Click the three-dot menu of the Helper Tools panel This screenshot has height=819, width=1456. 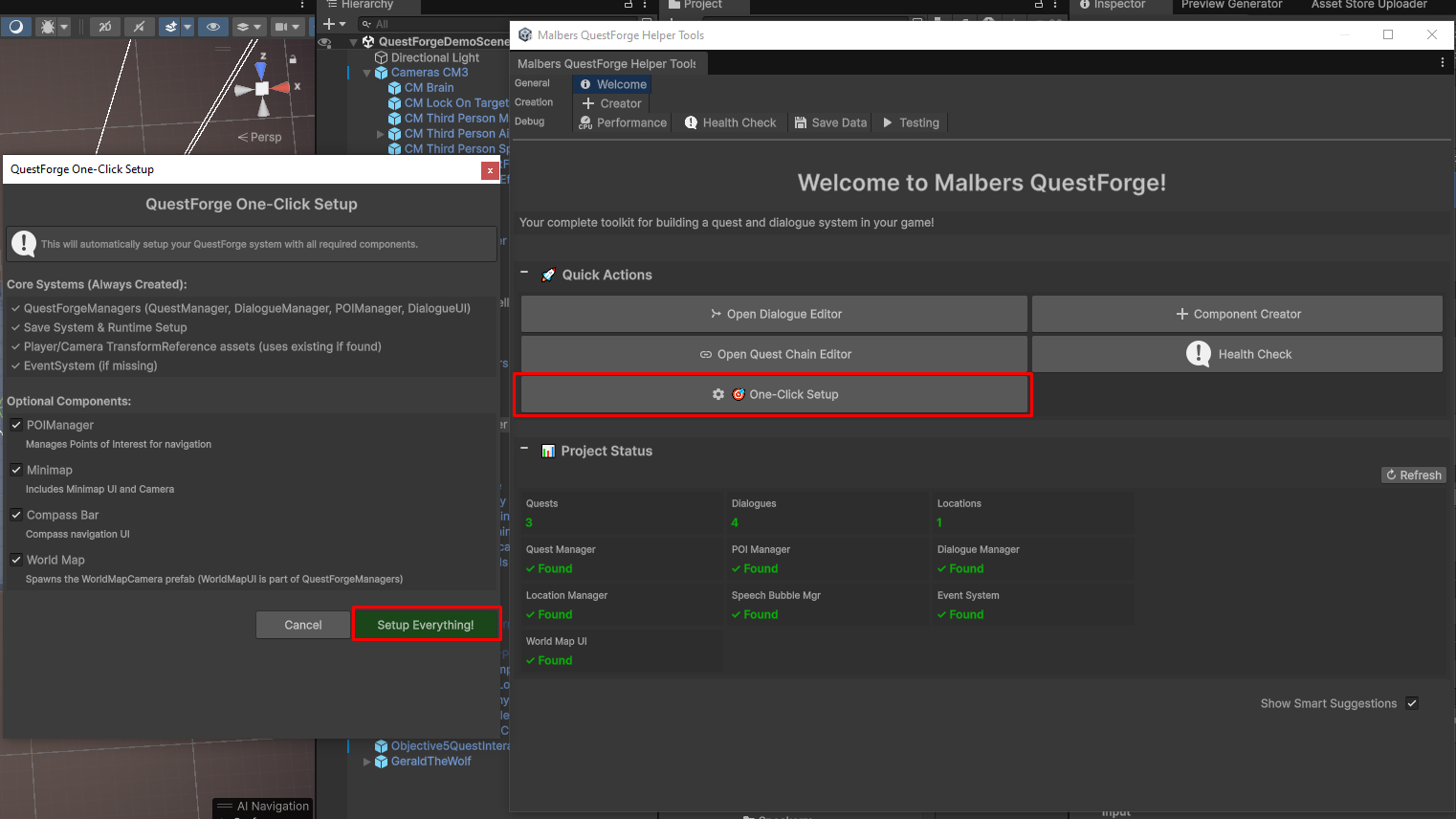[x=1442, y=63]
